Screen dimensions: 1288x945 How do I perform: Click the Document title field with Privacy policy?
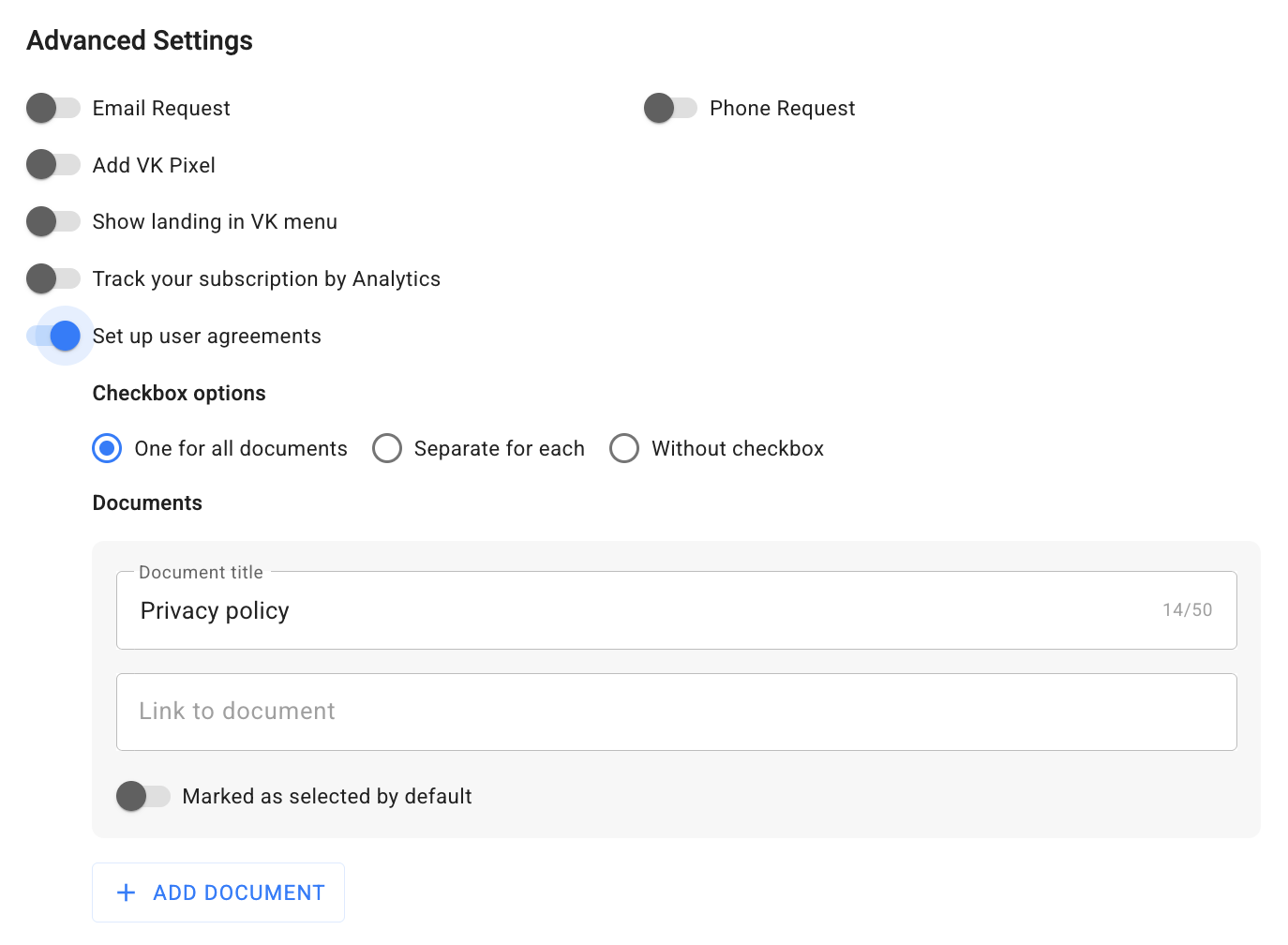(x=637, y=611)
